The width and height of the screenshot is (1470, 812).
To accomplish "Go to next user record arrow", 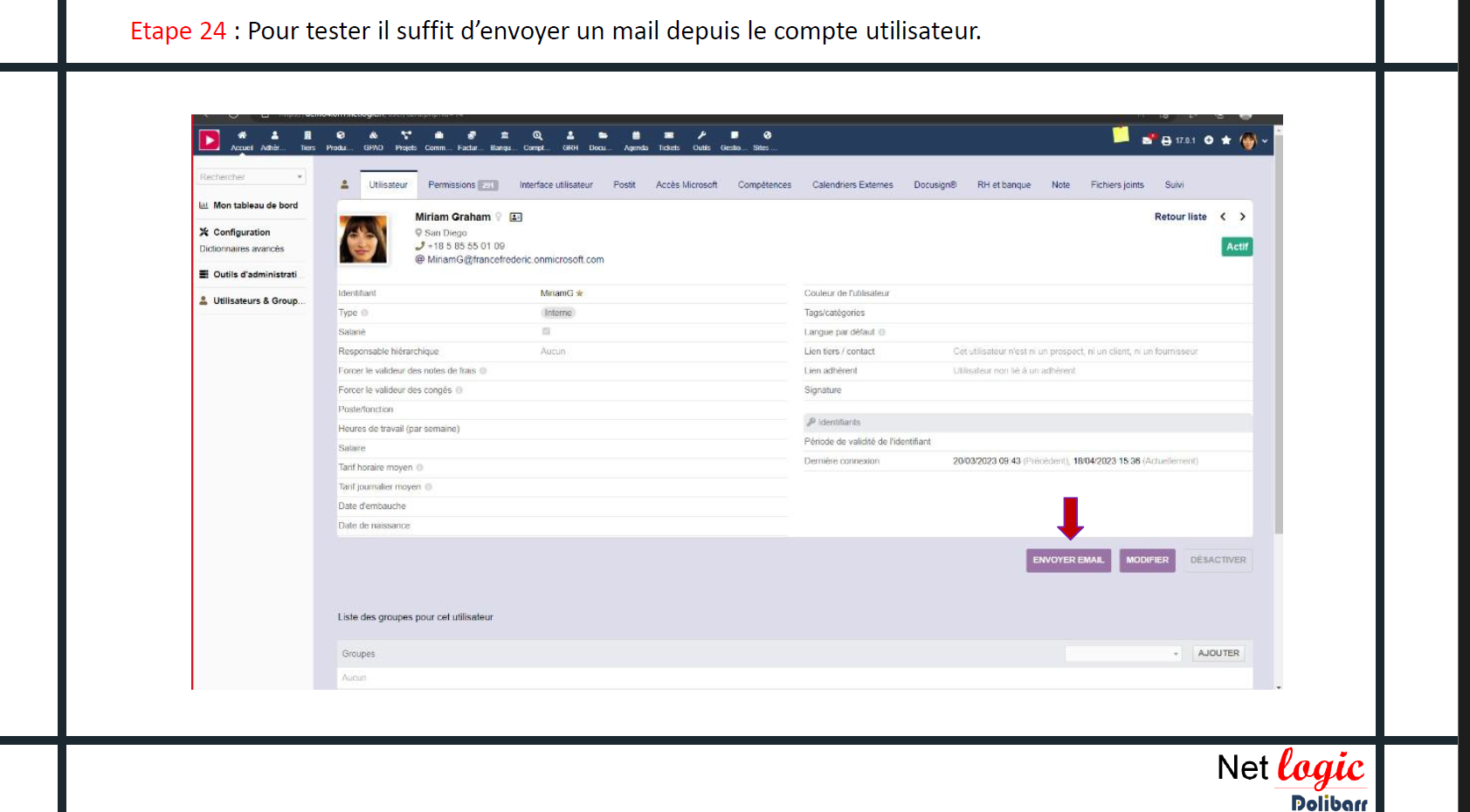I will pos(1242,217).
